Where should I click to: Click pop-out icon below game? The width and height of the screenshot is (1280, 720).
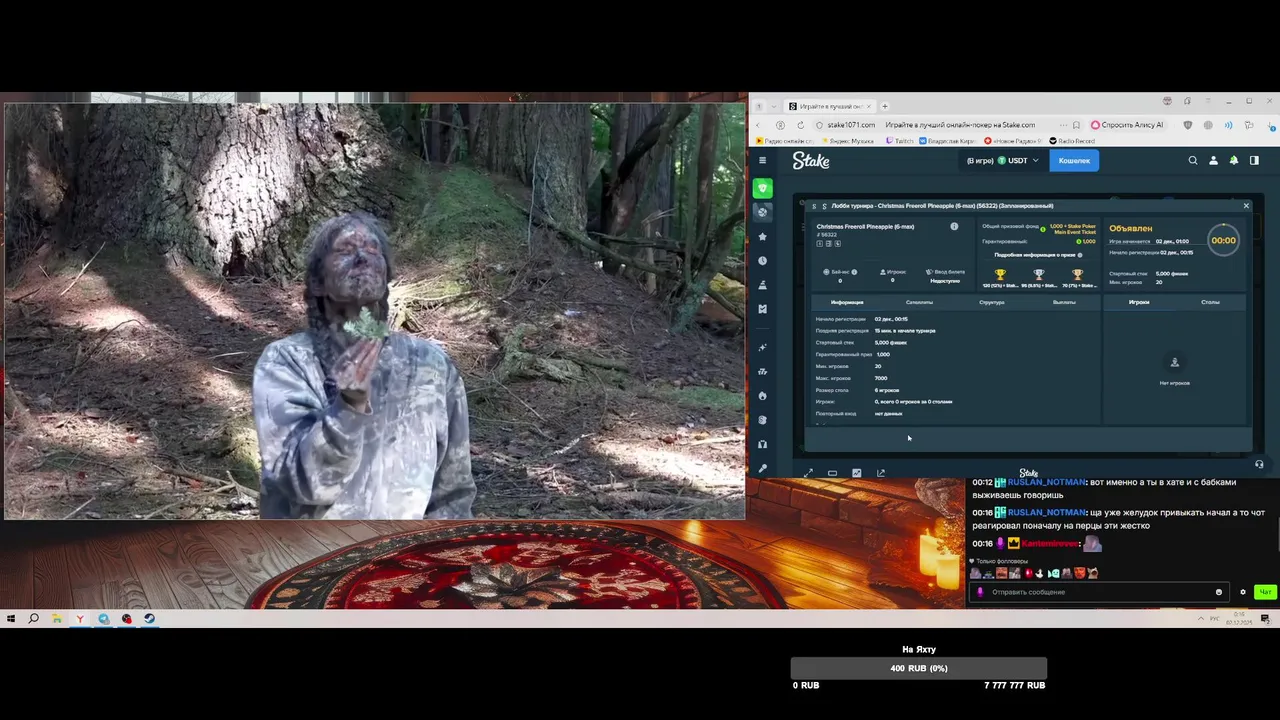point(881,473)
